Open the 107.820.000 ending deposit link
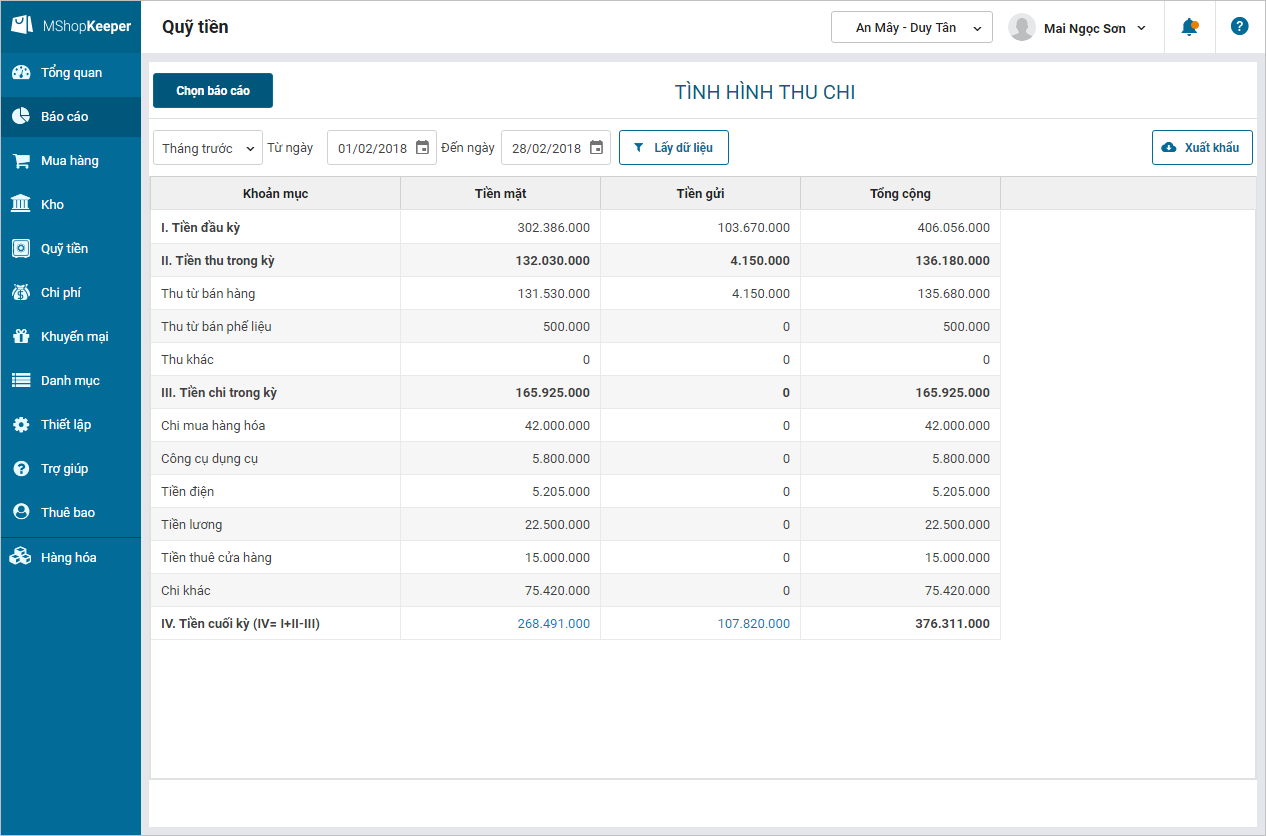 pyautogui.click(x=753, y=624)
